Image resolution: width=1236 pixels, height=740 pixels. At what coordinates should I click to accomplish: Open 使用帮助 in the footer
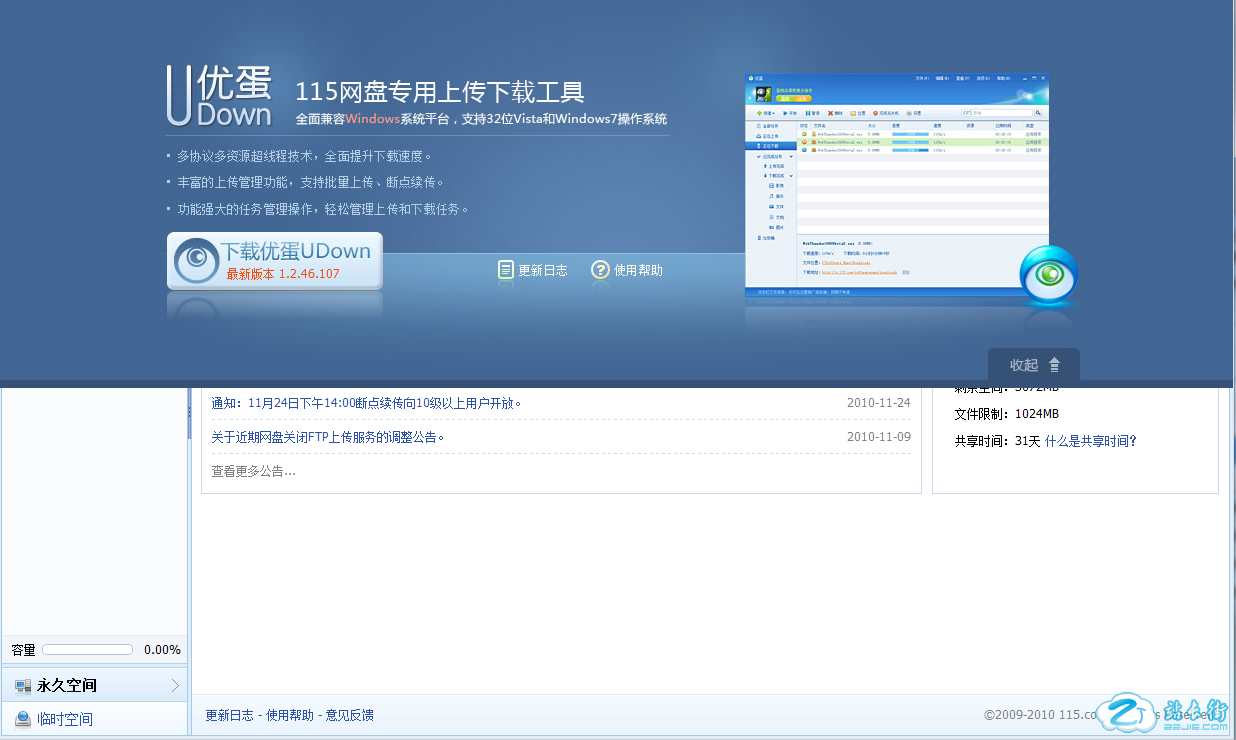tap(289, 715)
